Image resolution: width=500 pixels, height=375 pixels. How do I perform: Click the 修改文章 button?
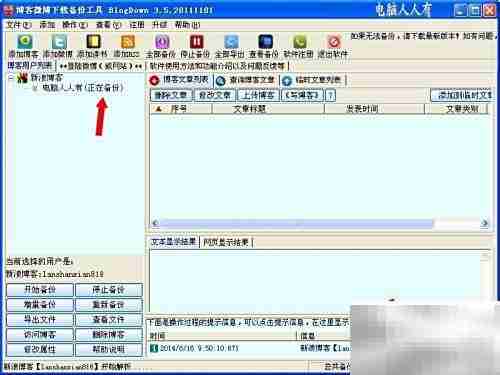tap(215, 95)
